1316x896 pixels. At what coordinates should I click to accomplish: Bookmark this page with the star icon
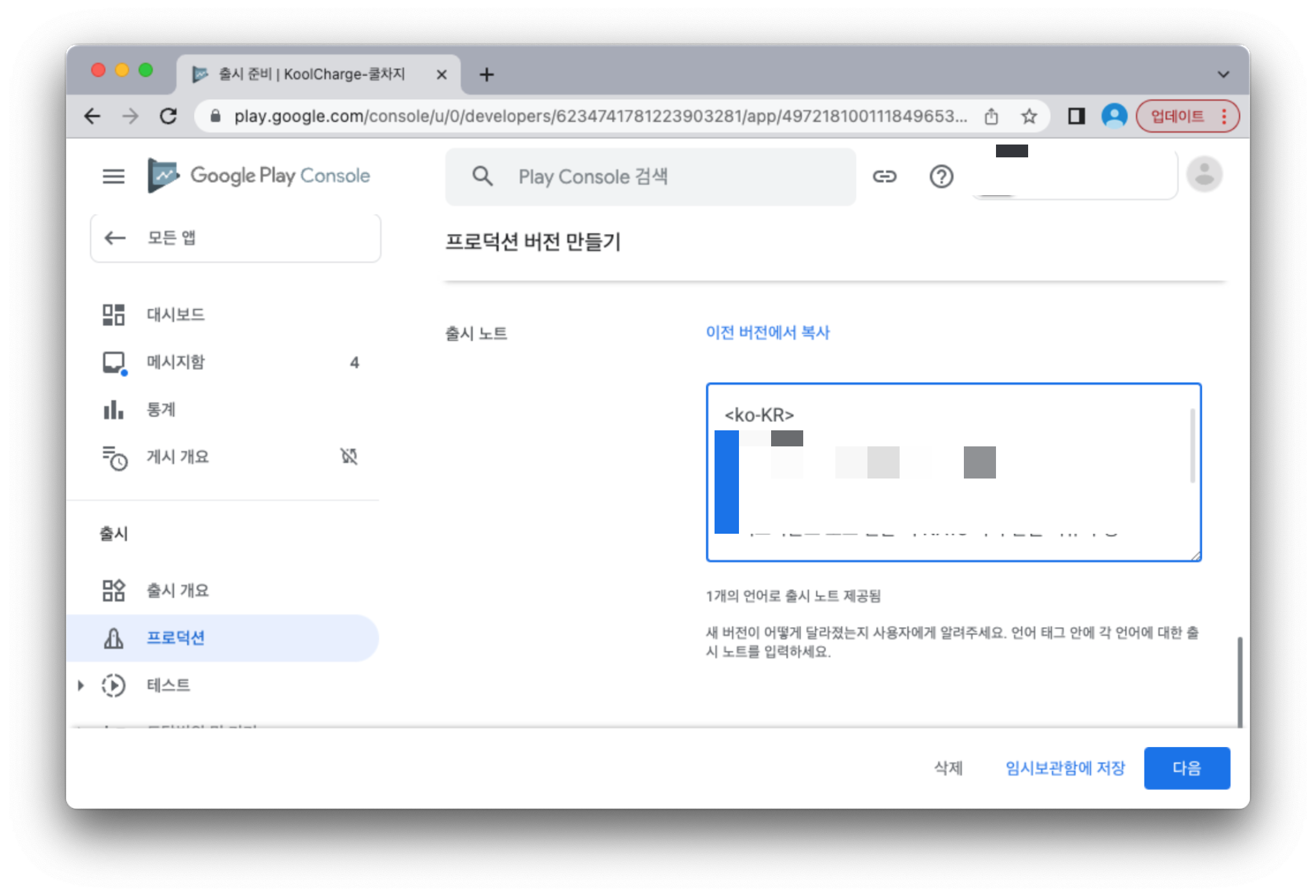(1029, 116)
